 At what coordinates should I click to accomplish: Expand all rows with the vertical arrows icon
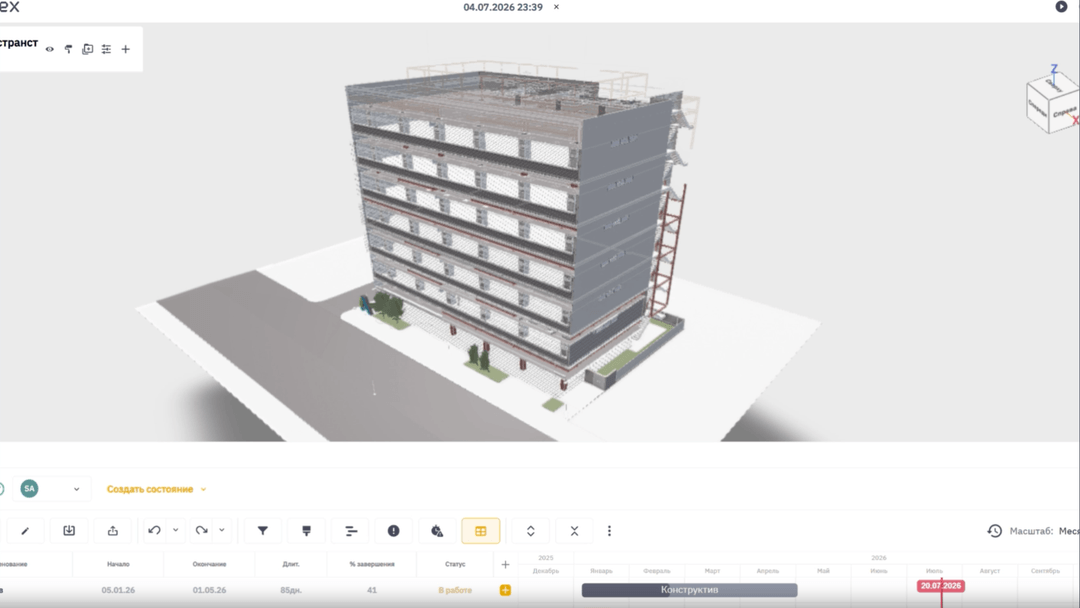coord(530,531)
